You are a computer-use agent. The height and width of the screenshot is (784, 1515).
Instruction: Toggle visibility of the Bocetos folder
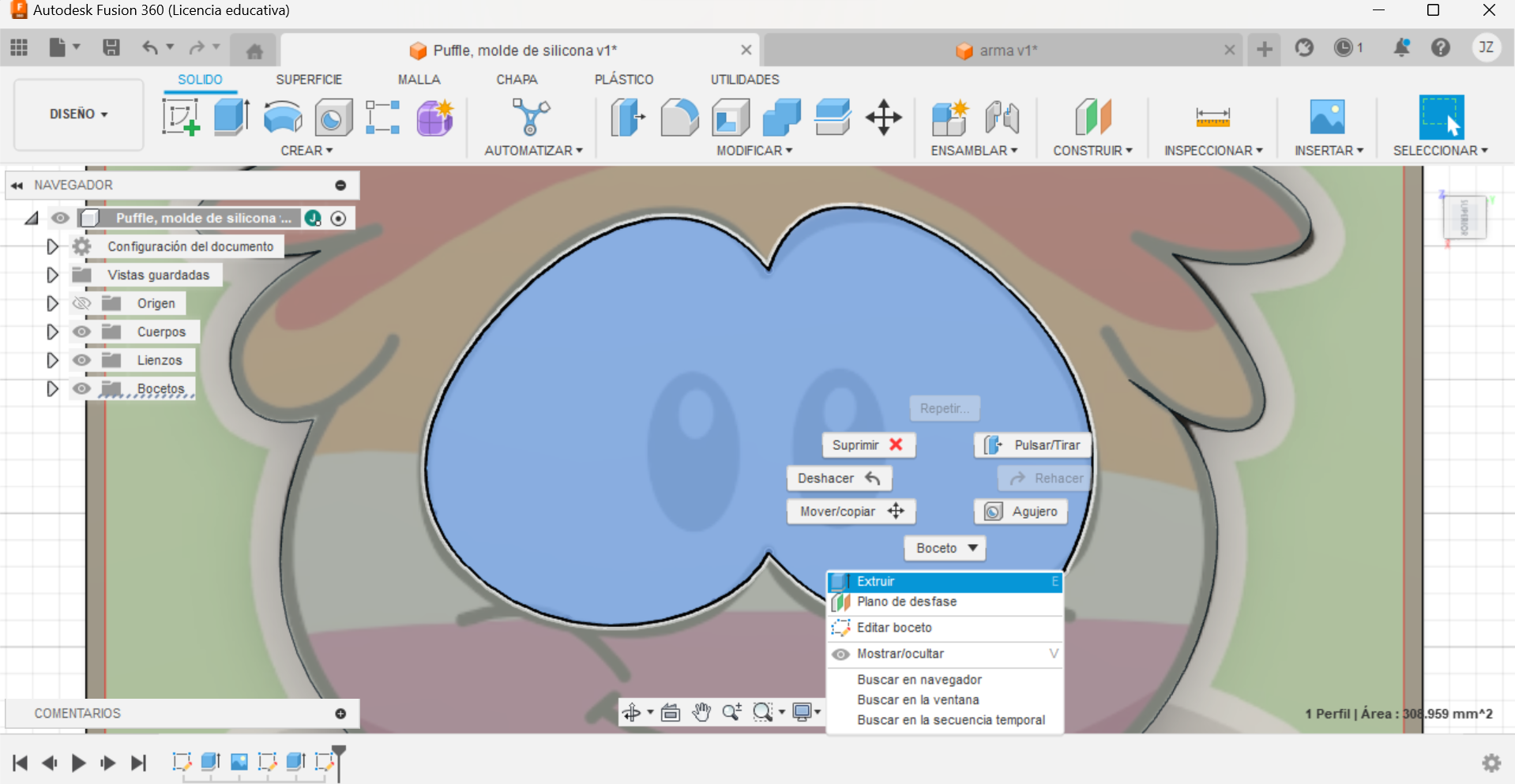pyautogui.click(x=81, y=388)
